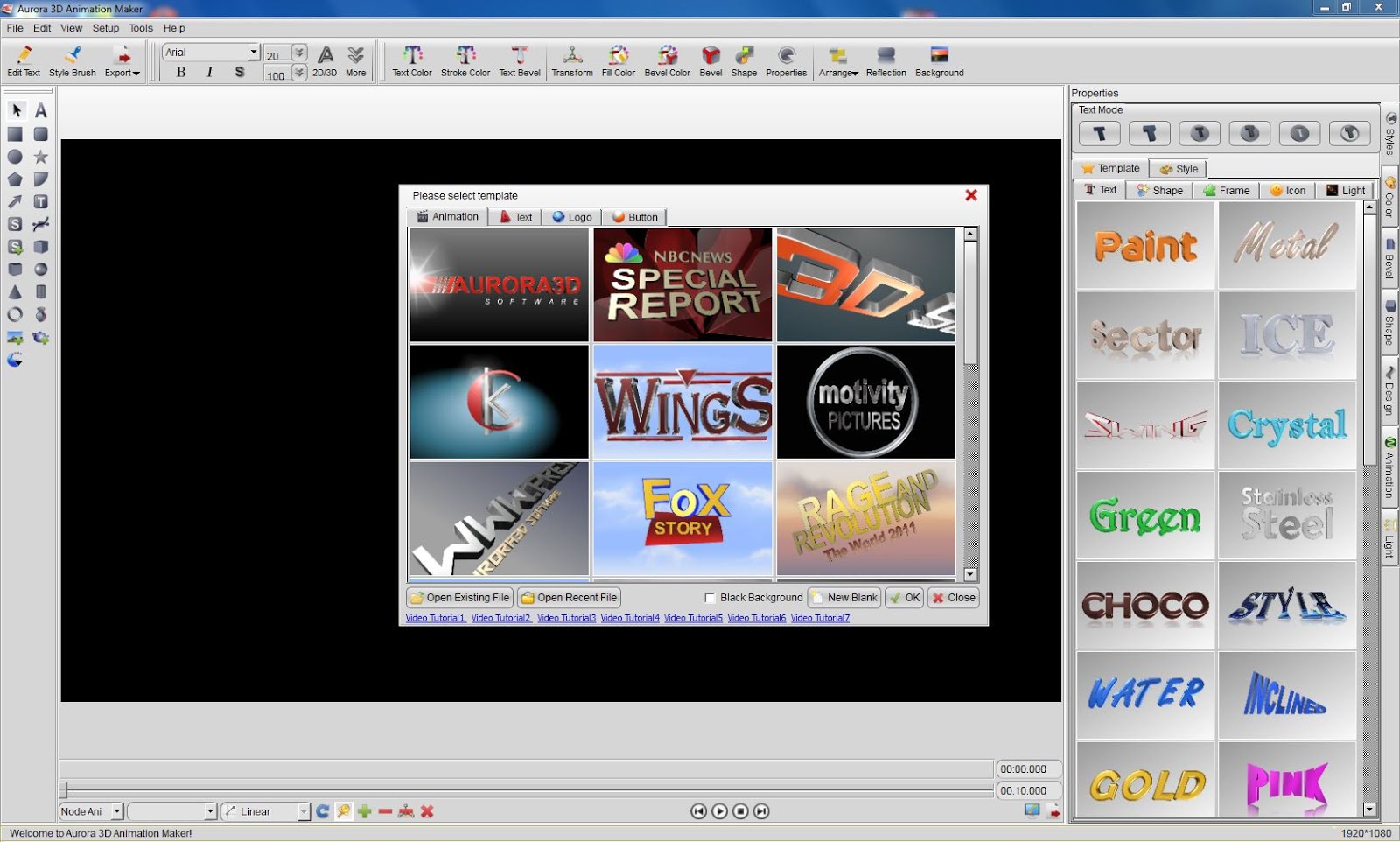
Task: Open Bevel Color settings
Action: [x=668, y=61]
